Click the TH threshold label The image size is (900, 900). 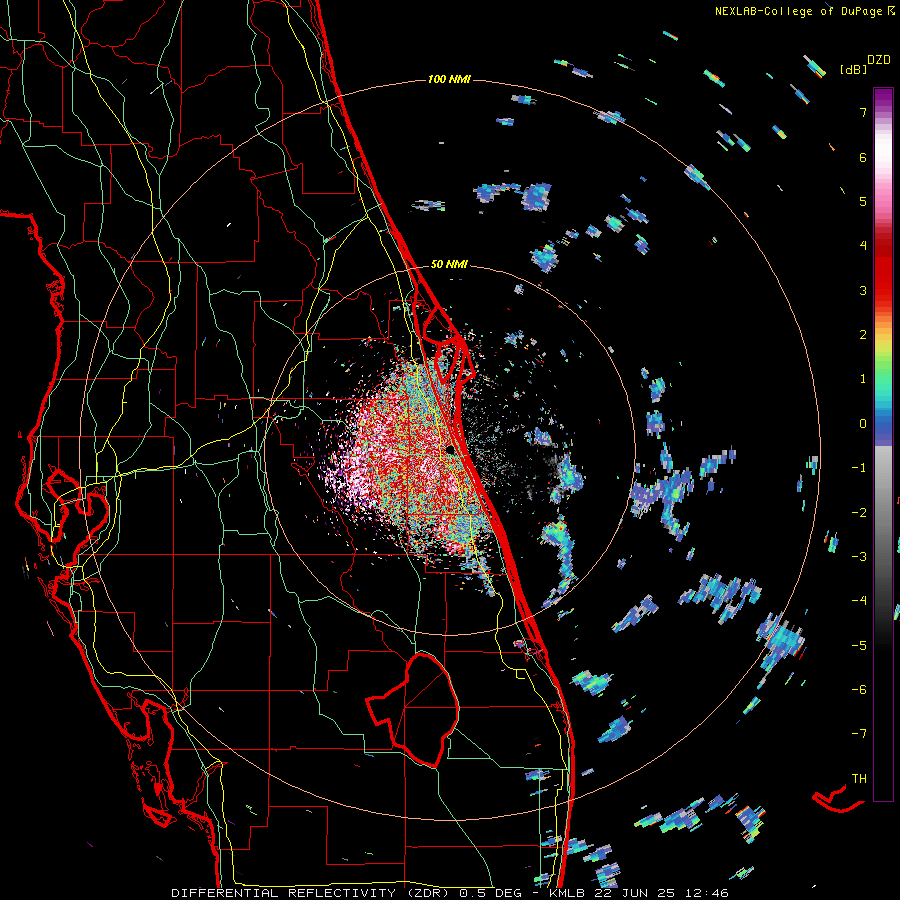point(859,778)
